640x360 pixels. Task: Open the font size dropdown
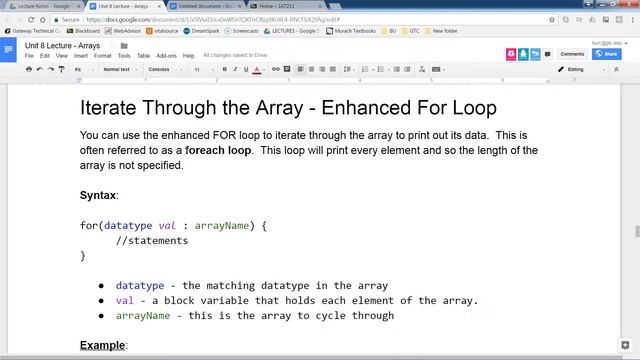coord(203,69)
